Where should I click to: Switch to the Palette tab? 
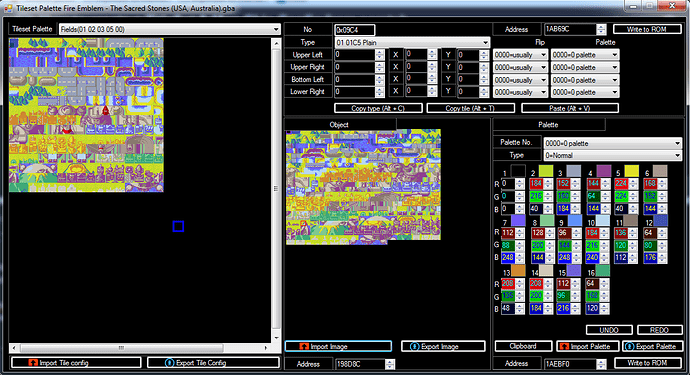(548, 125)
